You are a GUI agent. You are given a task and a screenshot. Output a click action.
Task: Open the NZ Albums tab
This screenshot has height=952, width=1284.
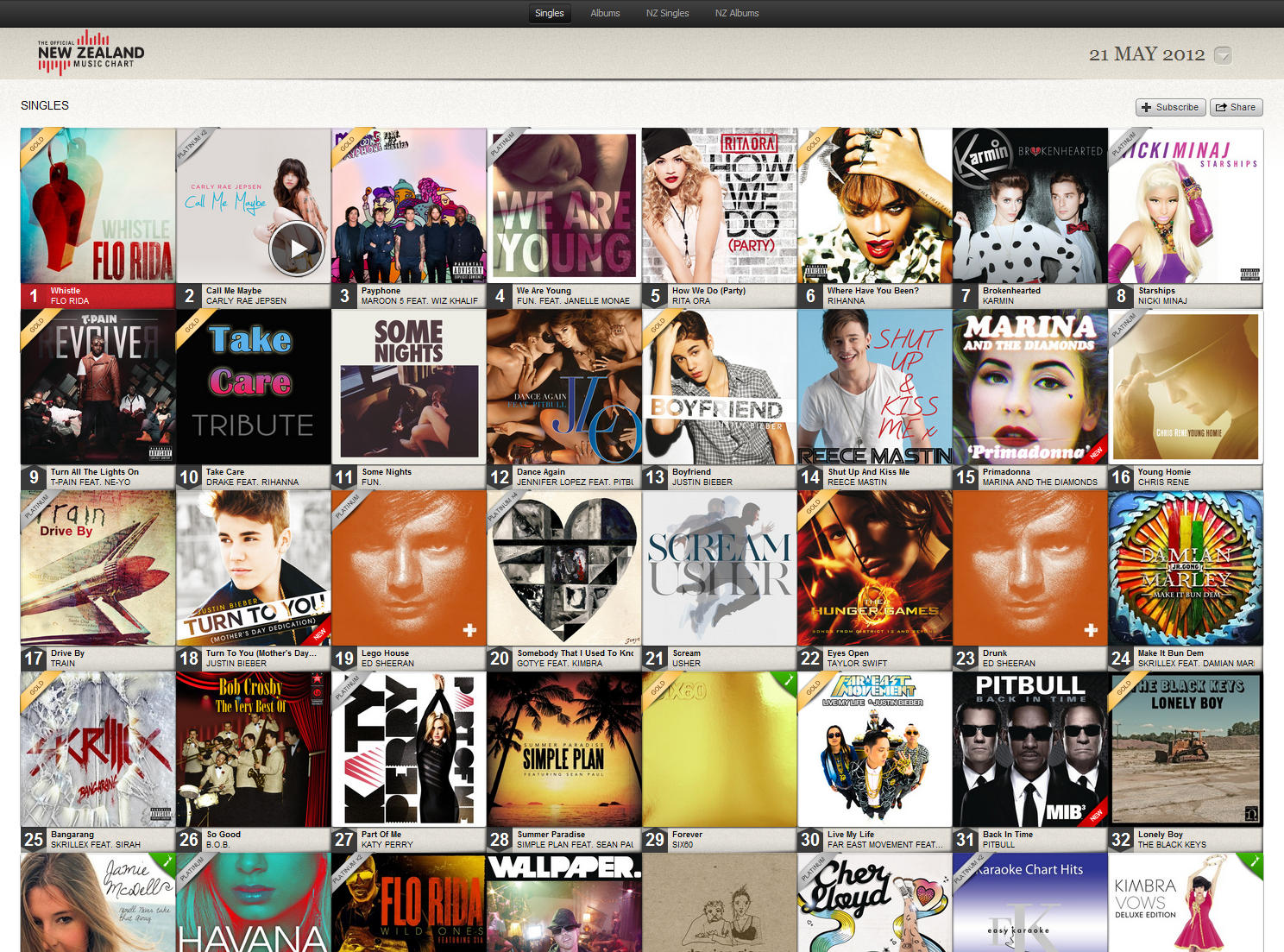tap(737, 13)
